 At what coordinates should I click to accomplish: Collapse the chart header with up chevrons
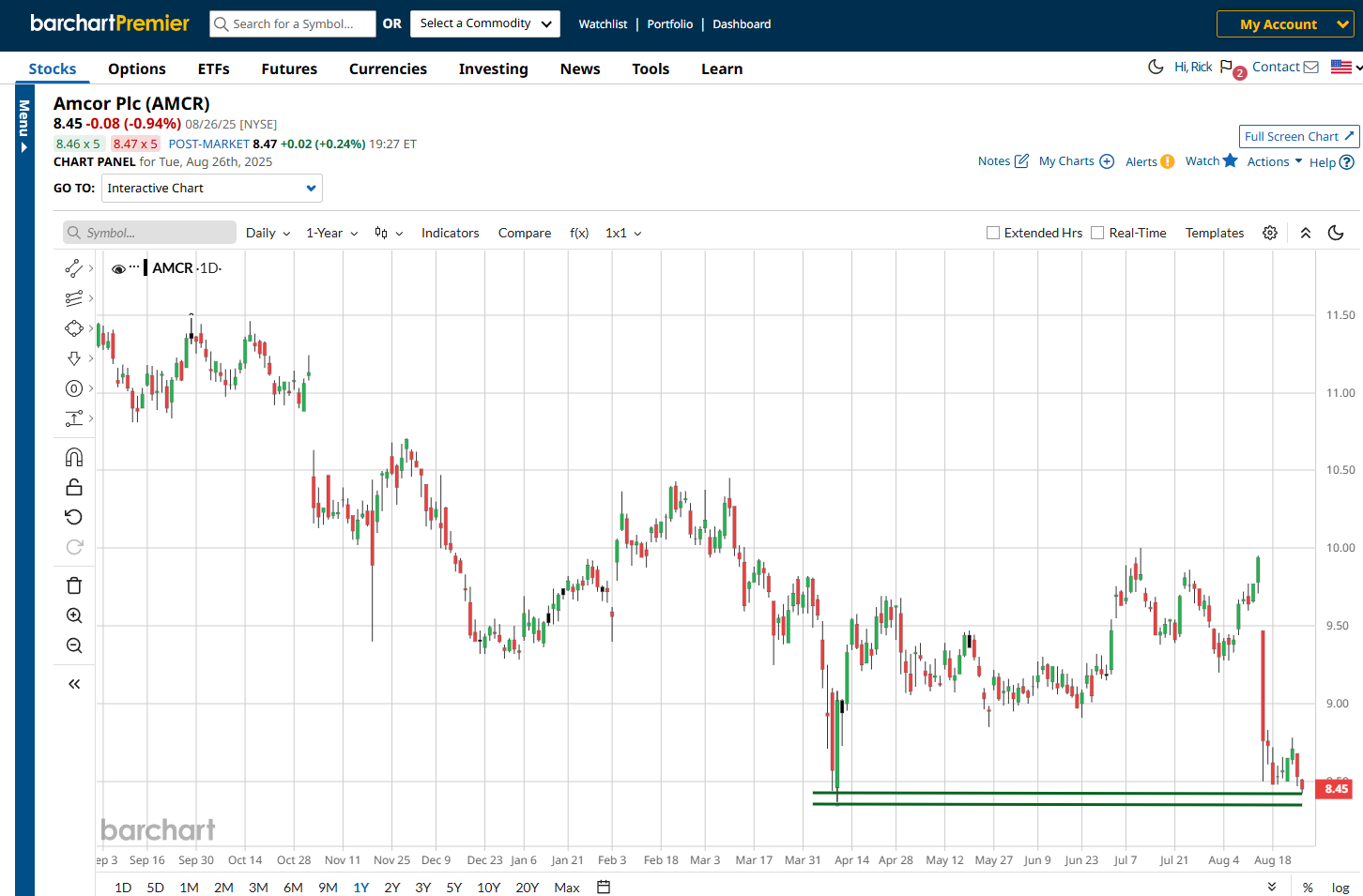(1306, 233)
